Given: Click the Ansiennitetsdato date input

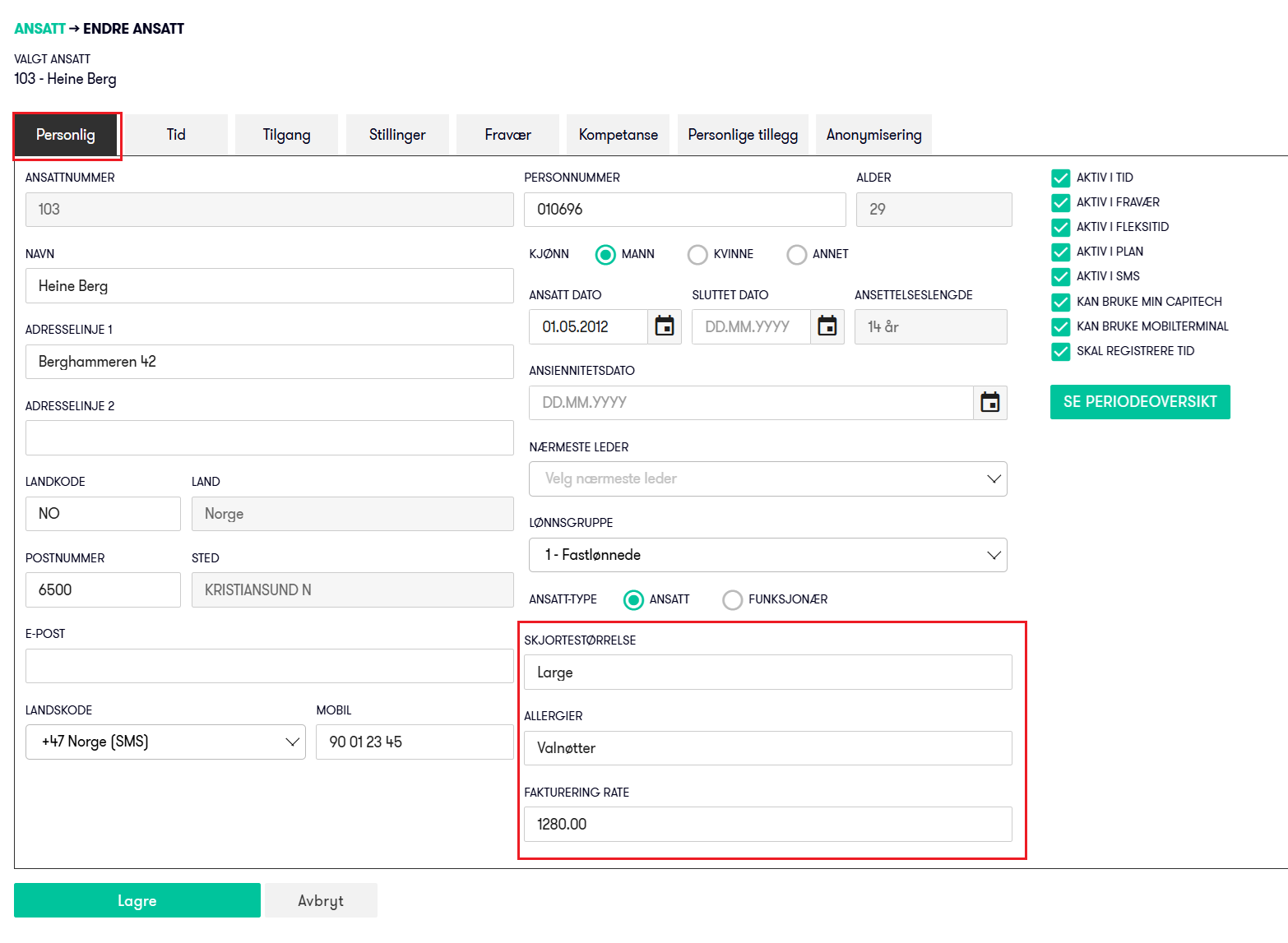Looking at the screenshot, I should pos(752,403).
